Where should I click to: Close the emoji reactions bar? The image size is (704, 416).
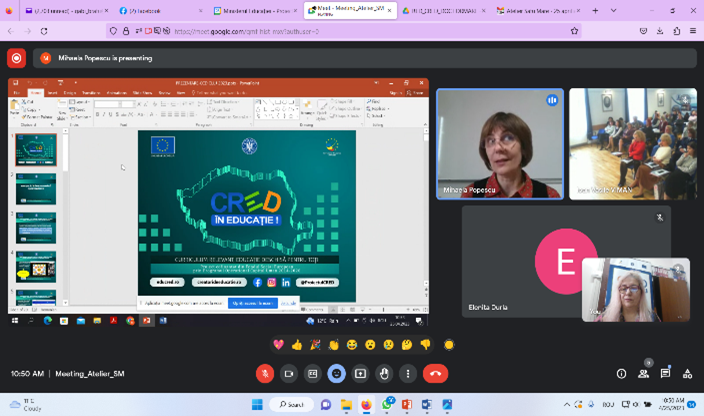click(336, 373)
